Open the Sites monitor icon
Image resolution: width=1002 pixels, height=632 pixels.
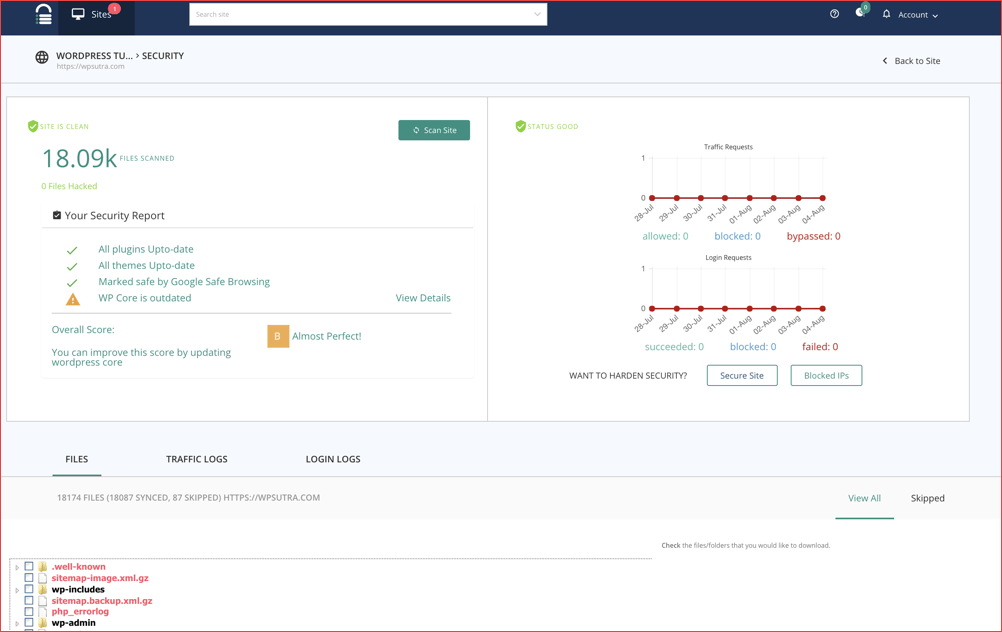(x=78, y=14)
